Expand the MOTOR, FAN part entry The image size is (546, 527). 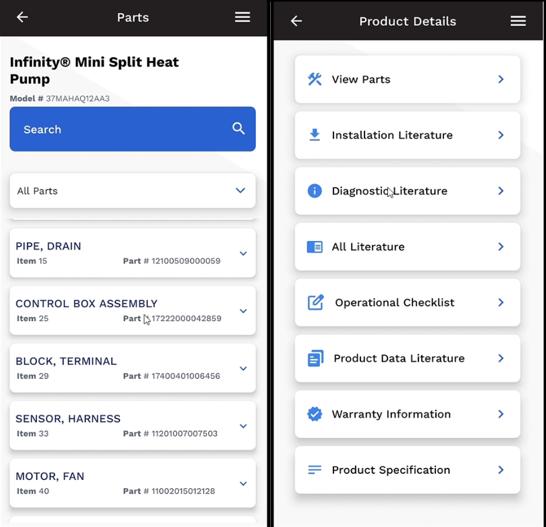tap(133, 483)
